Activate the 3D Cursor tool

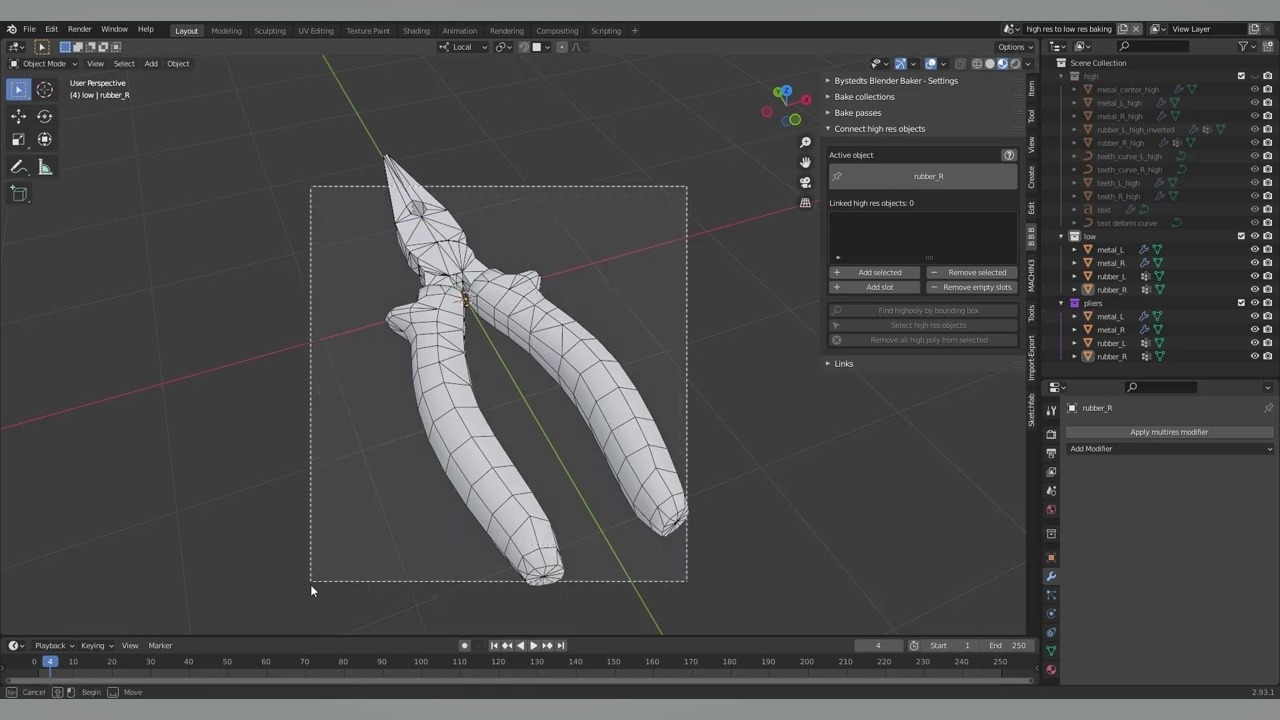coord(45,90)
